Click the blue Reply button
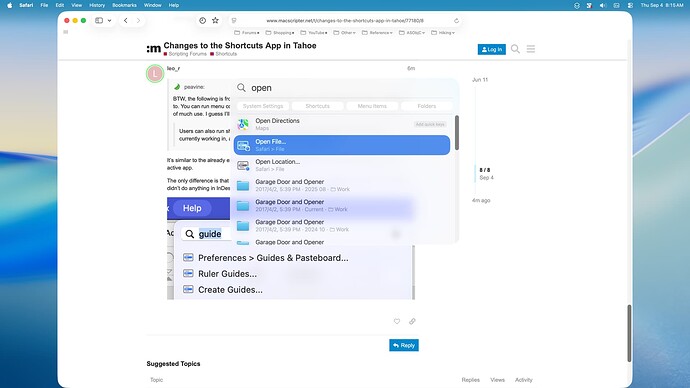Image resolution: width=690 pixels, height=388 pixels. click(x=404, y=345)
